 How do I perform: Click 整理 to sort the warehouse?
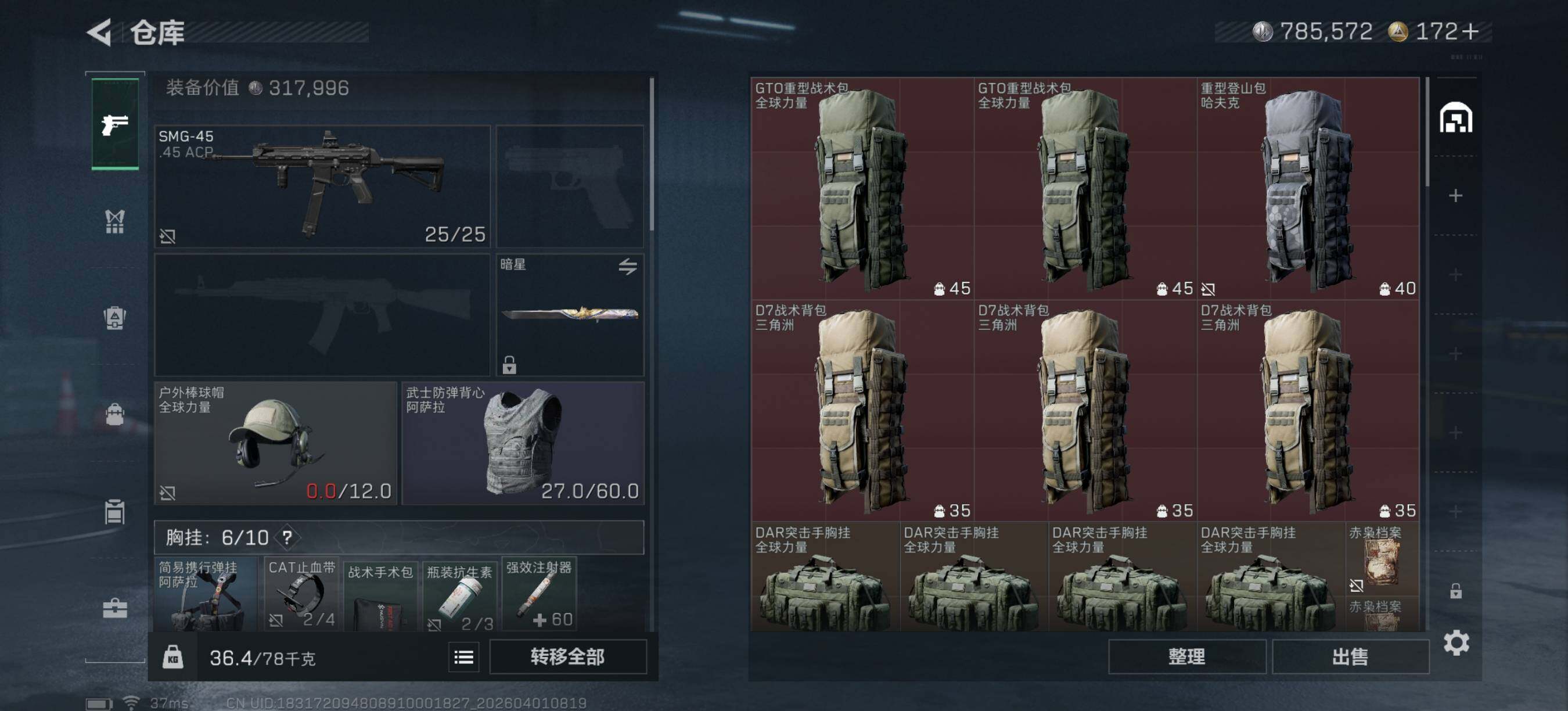pos(1186,657)
